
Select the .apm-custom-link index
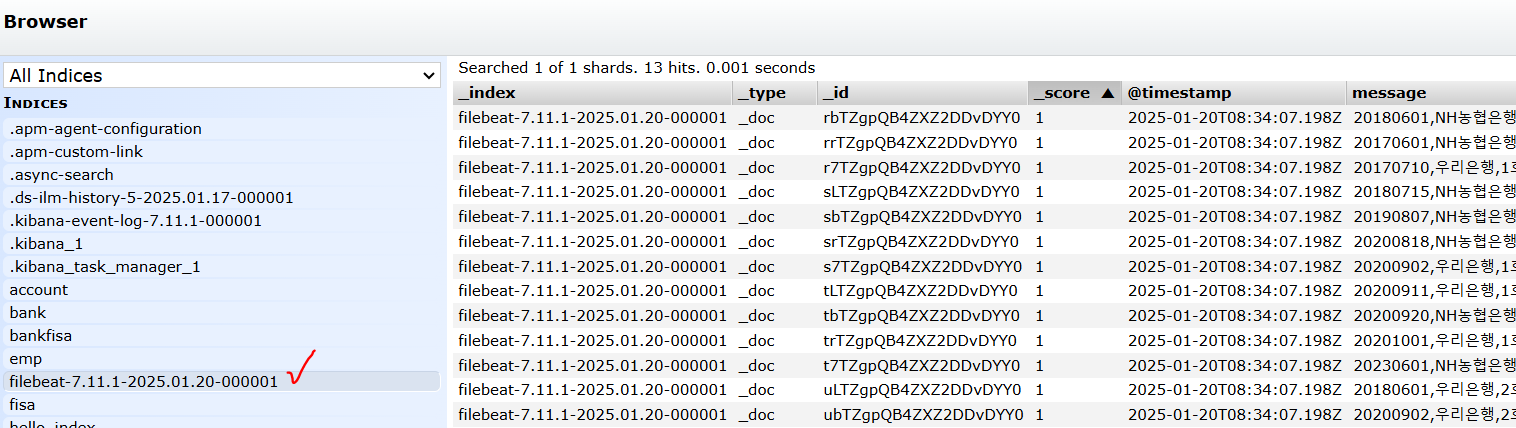pos(76,152)
